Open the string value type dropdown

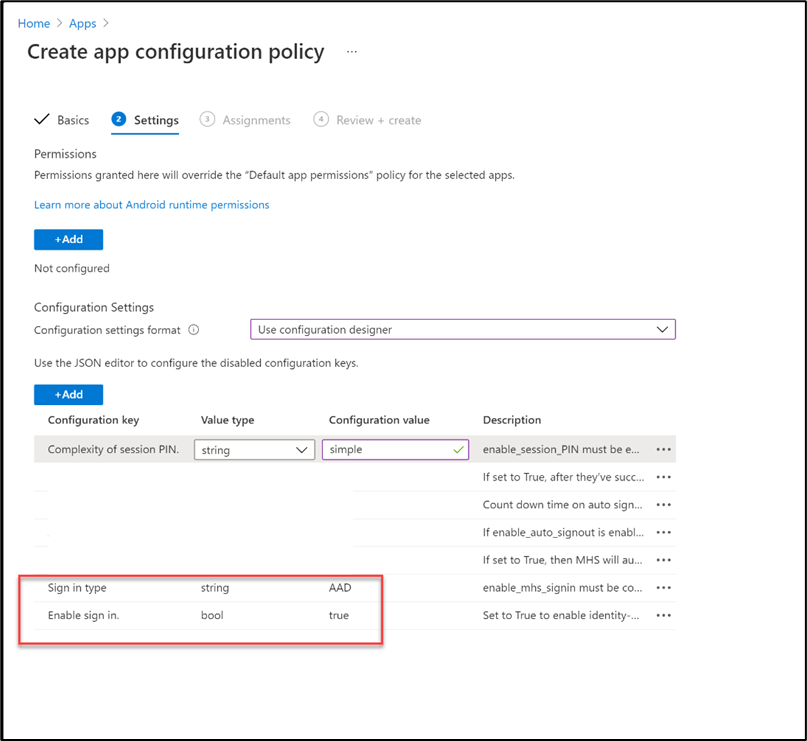[254, 450]
